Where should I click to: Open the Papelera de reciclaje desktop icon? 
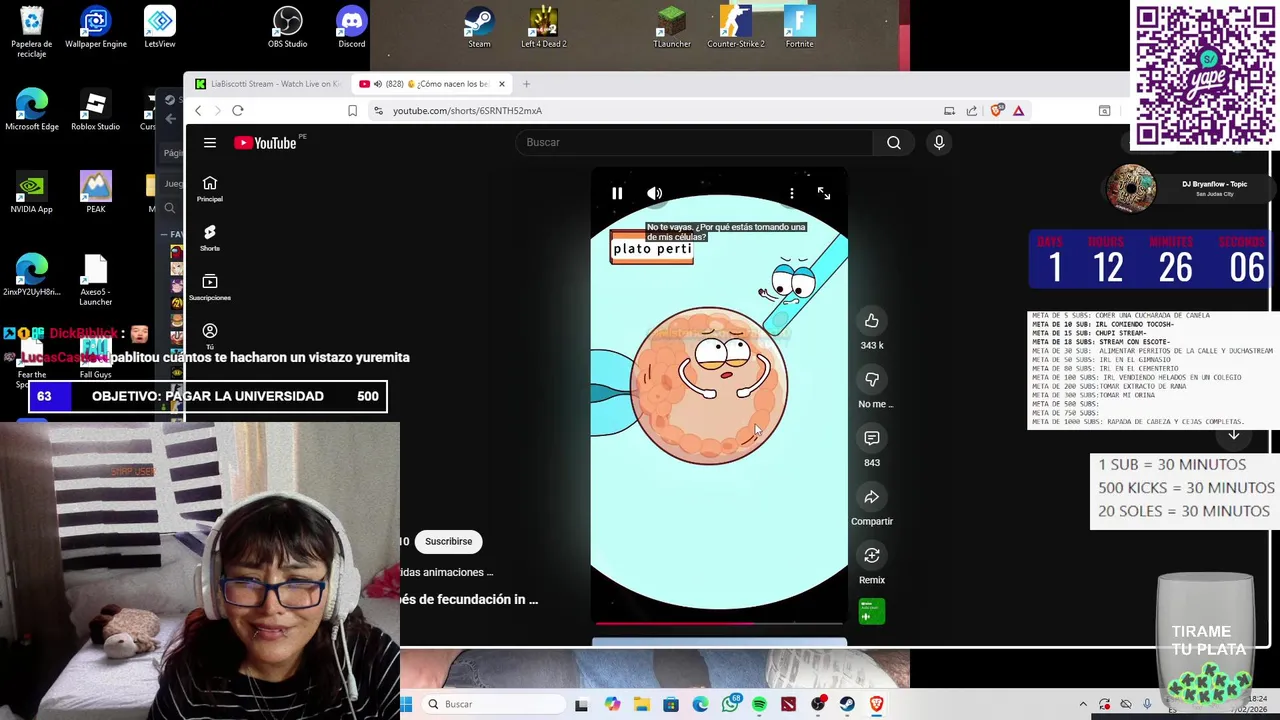(32, 32)
